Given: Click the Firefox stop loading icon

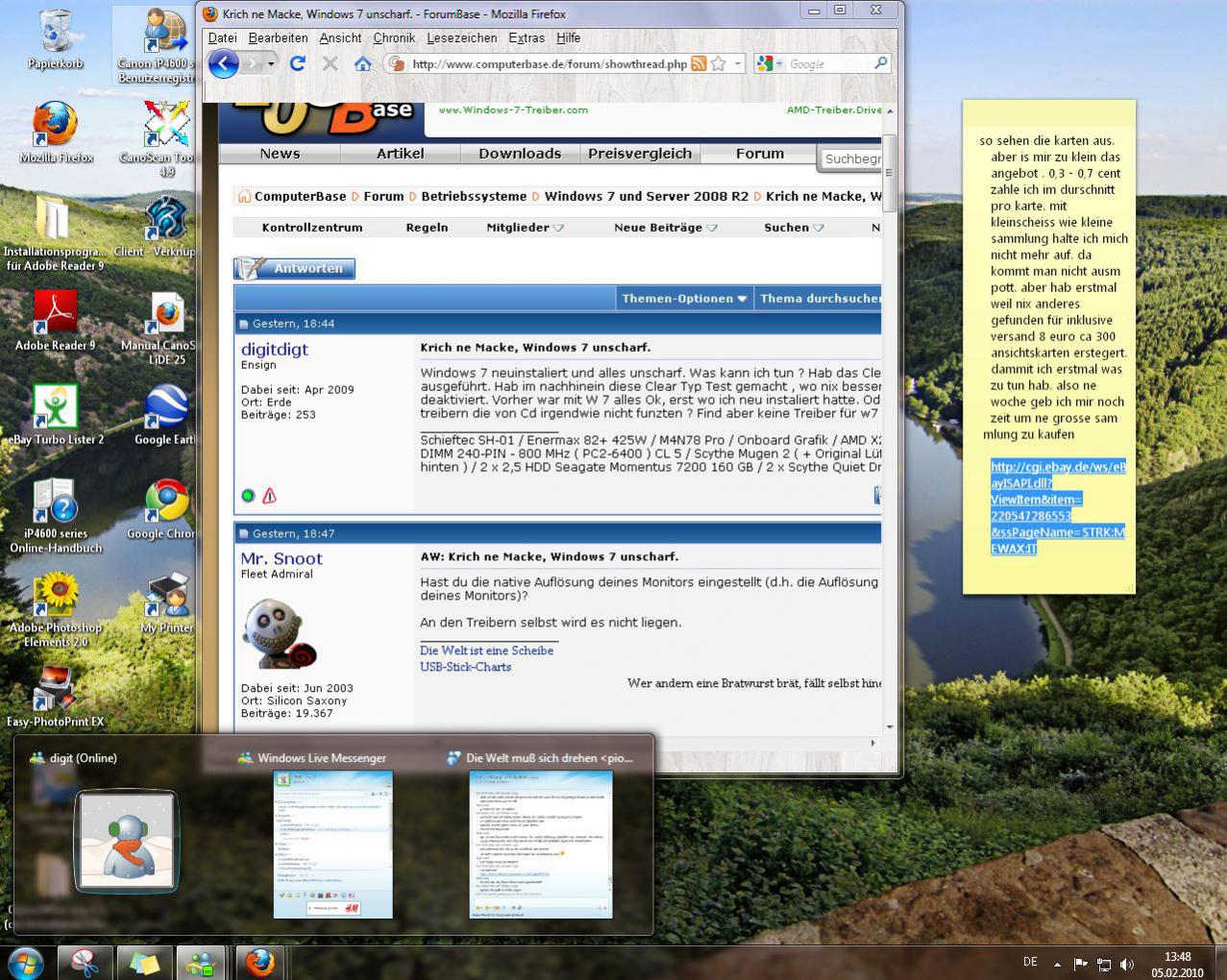Looking at the screenshot, I should [330, 63].
